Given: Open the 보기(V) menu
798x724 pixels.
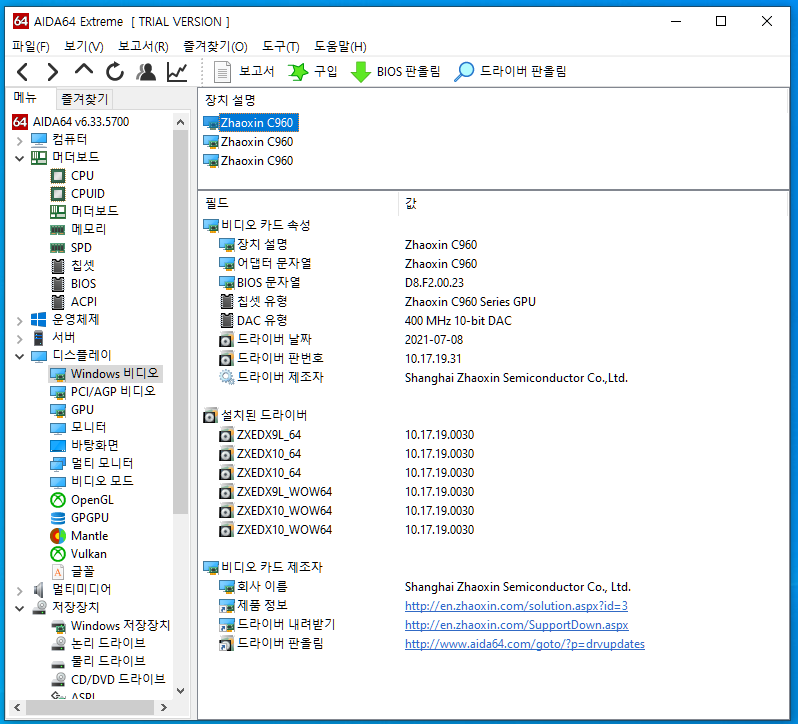Looking at the screenshot, I should click(x=83, y=46).
